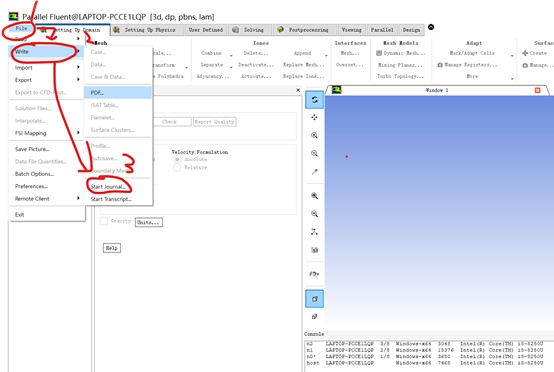Close the Window 1 graphics tab
554x372 pixels.
pyautogui.click(x=537, y=90)
